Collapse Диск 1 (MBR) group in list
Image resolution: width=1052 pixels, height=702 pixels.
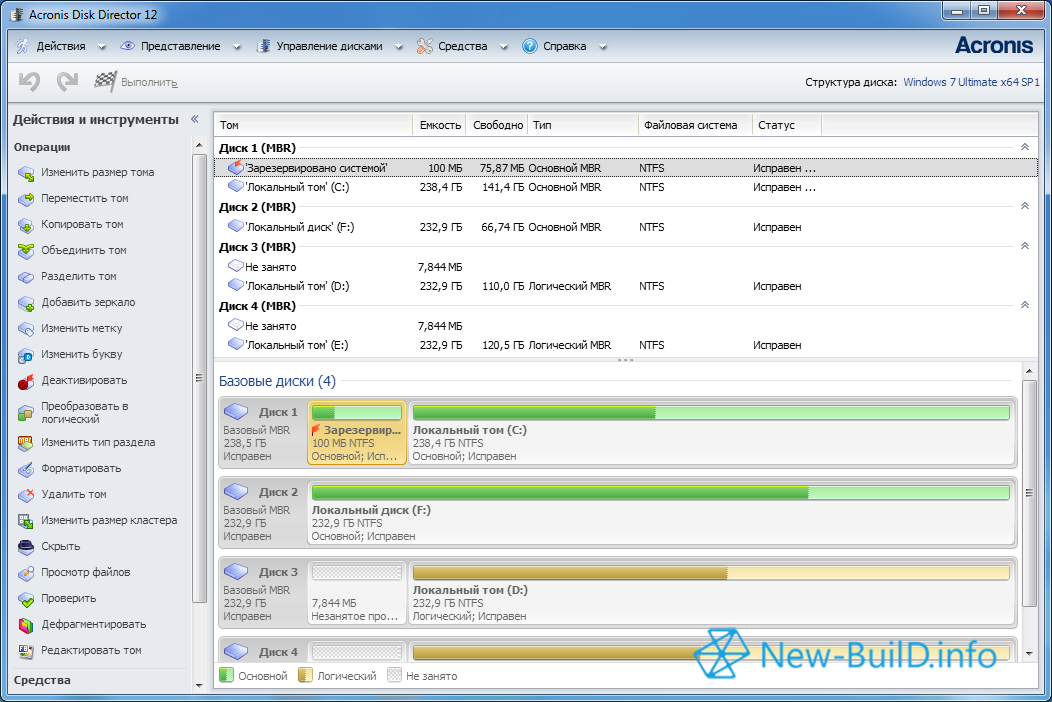(1024, 147)
